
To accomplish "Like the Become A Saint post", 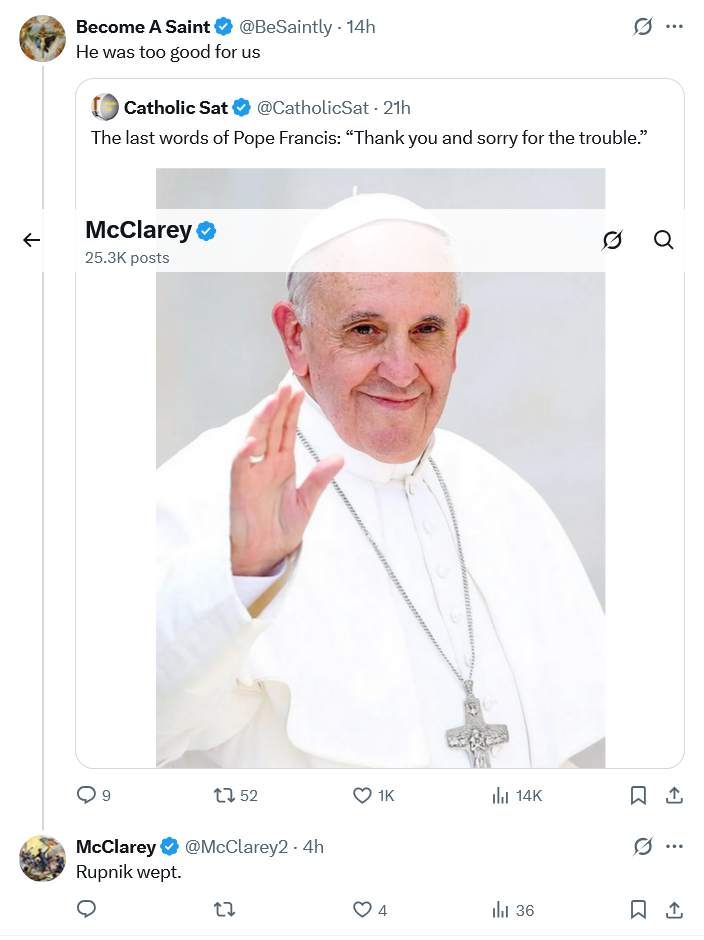I will click(363, 795).
